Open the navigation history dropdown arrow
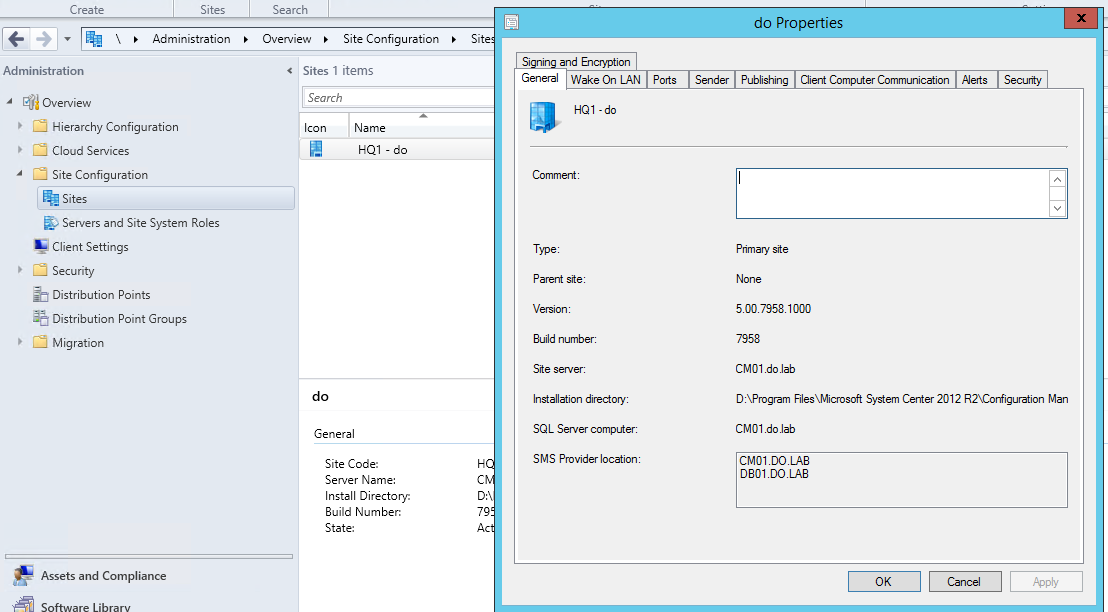1108x612 pixels. [x=67, y=39]
